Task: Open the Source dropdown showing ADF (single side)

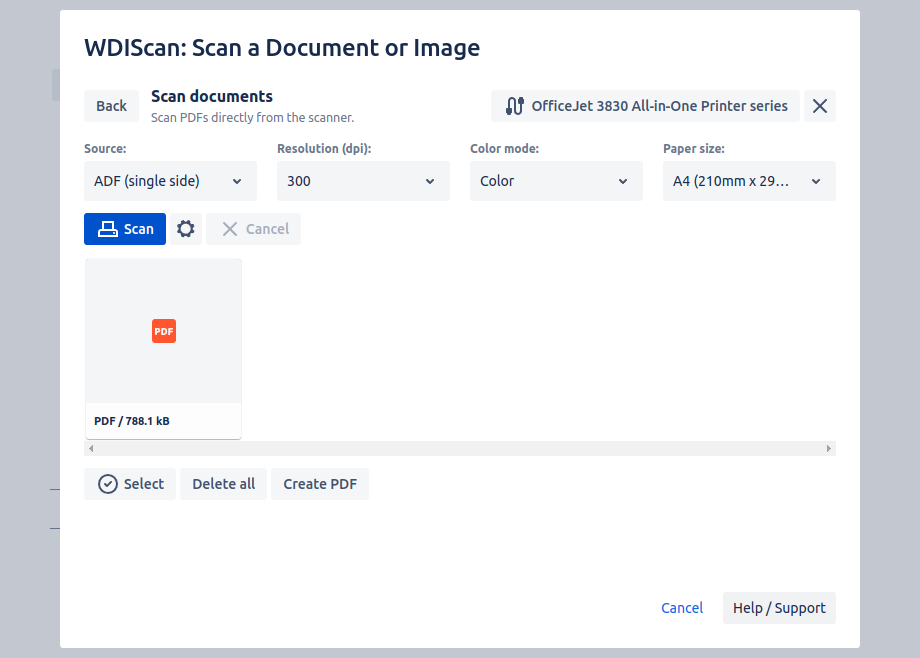Action: coord(170,181)
